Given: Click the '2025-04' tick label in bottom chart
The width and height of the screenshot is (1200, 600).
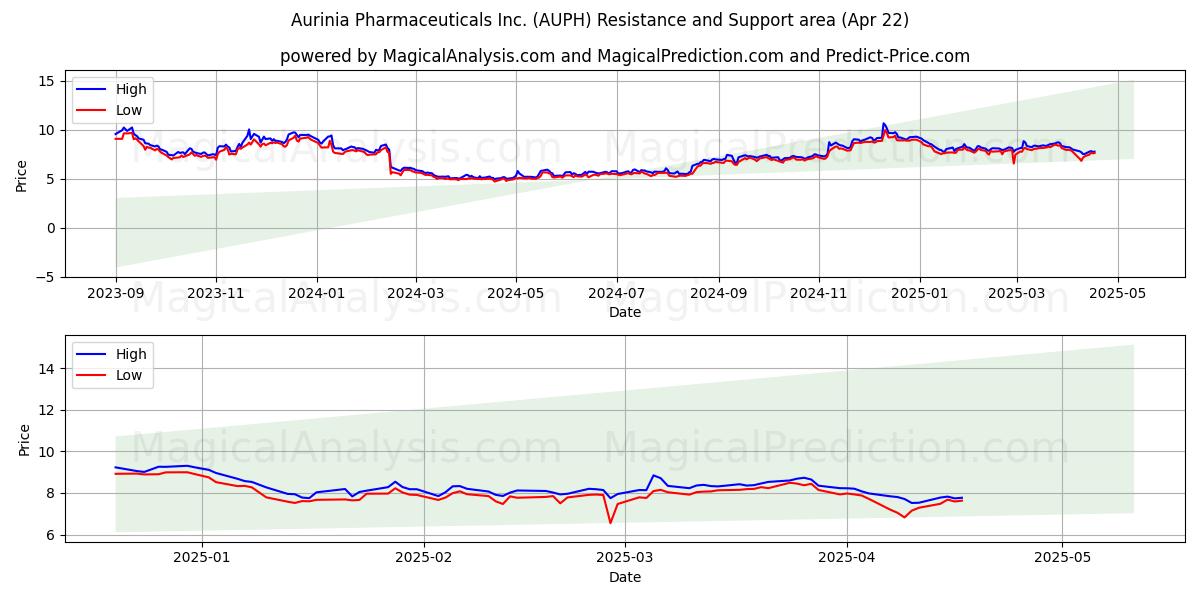Looking at the screenshot, I should click(847, 559).
